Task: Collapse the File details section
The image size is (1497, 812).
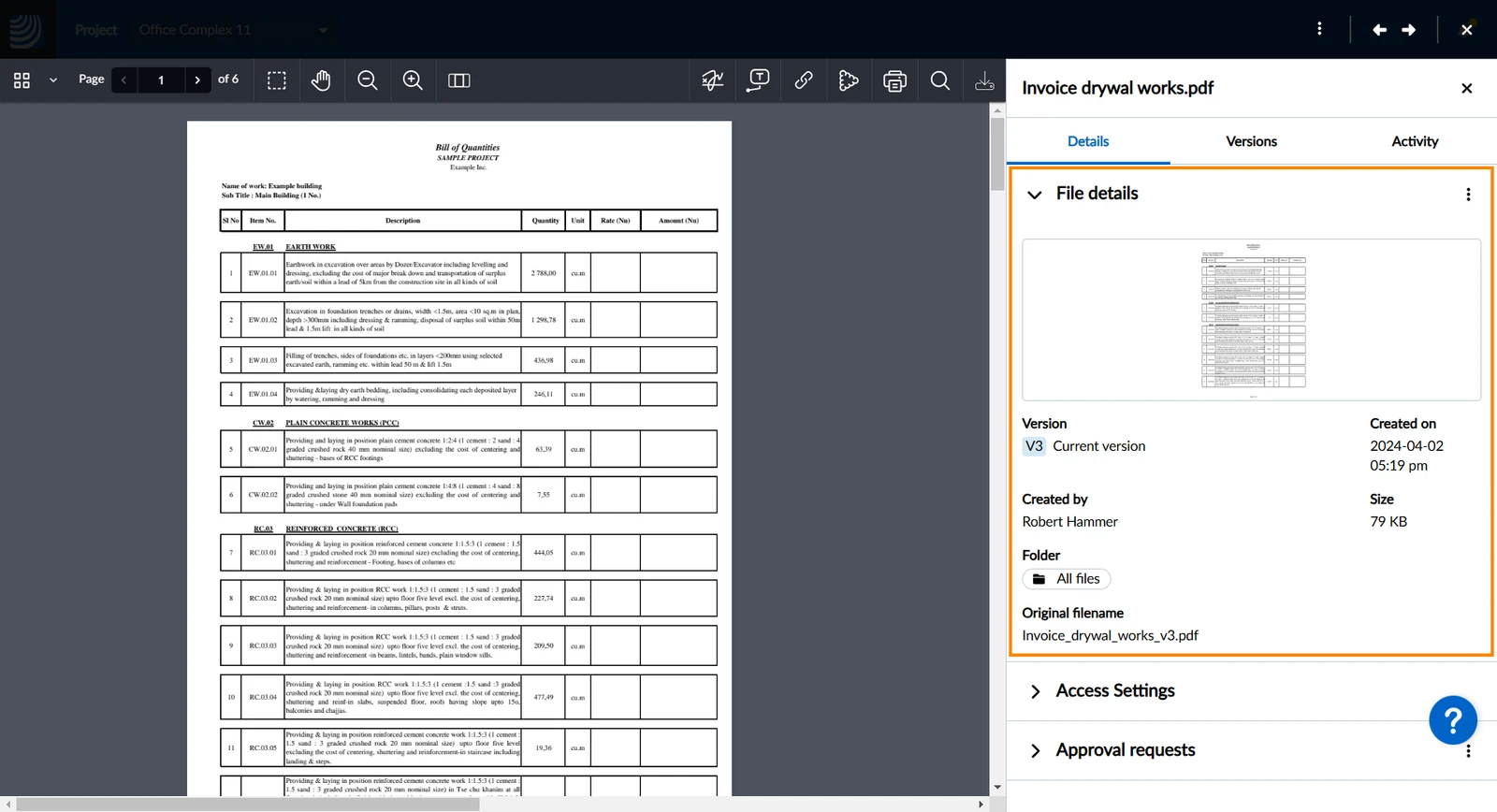Action: tap(1034, 195)
